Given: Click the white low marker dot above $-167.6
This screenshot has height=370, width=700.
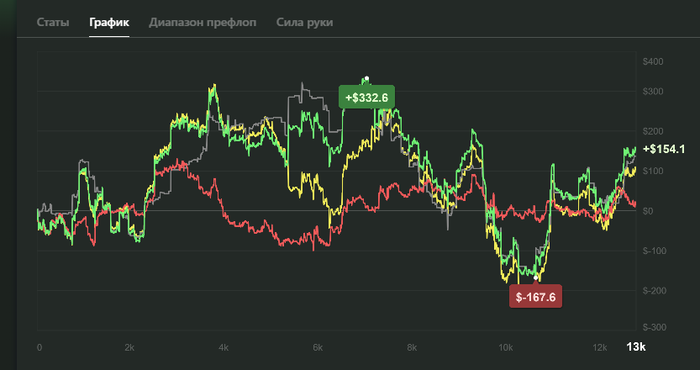Looking at the screenshot, I should (x=536, y=278).
